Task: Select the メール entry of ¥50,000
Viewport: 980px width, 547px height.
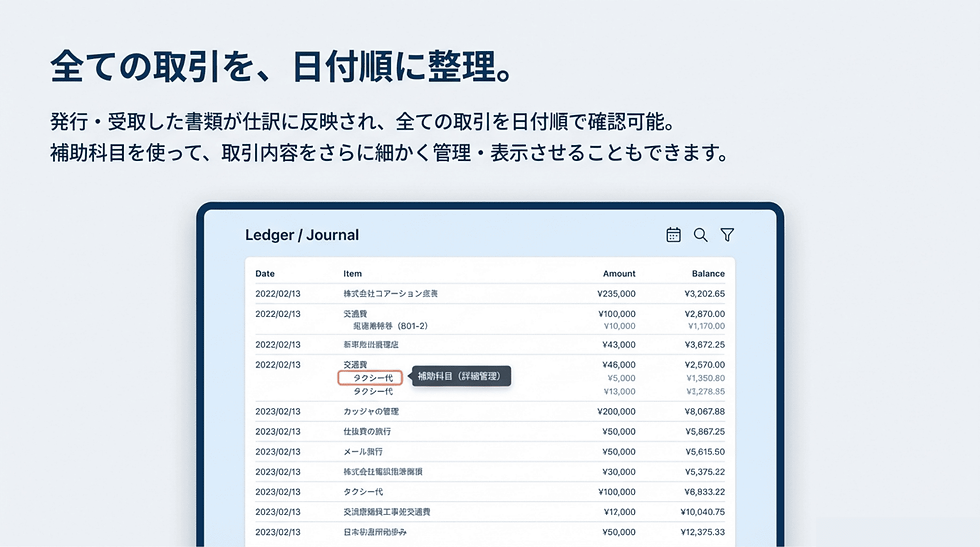Action: [x=490, y=451]
